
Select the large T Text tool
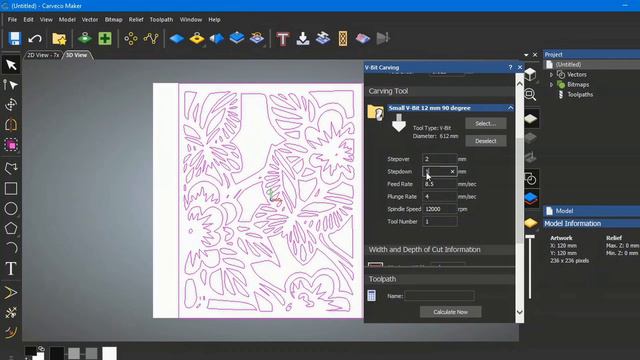(11, 269)
